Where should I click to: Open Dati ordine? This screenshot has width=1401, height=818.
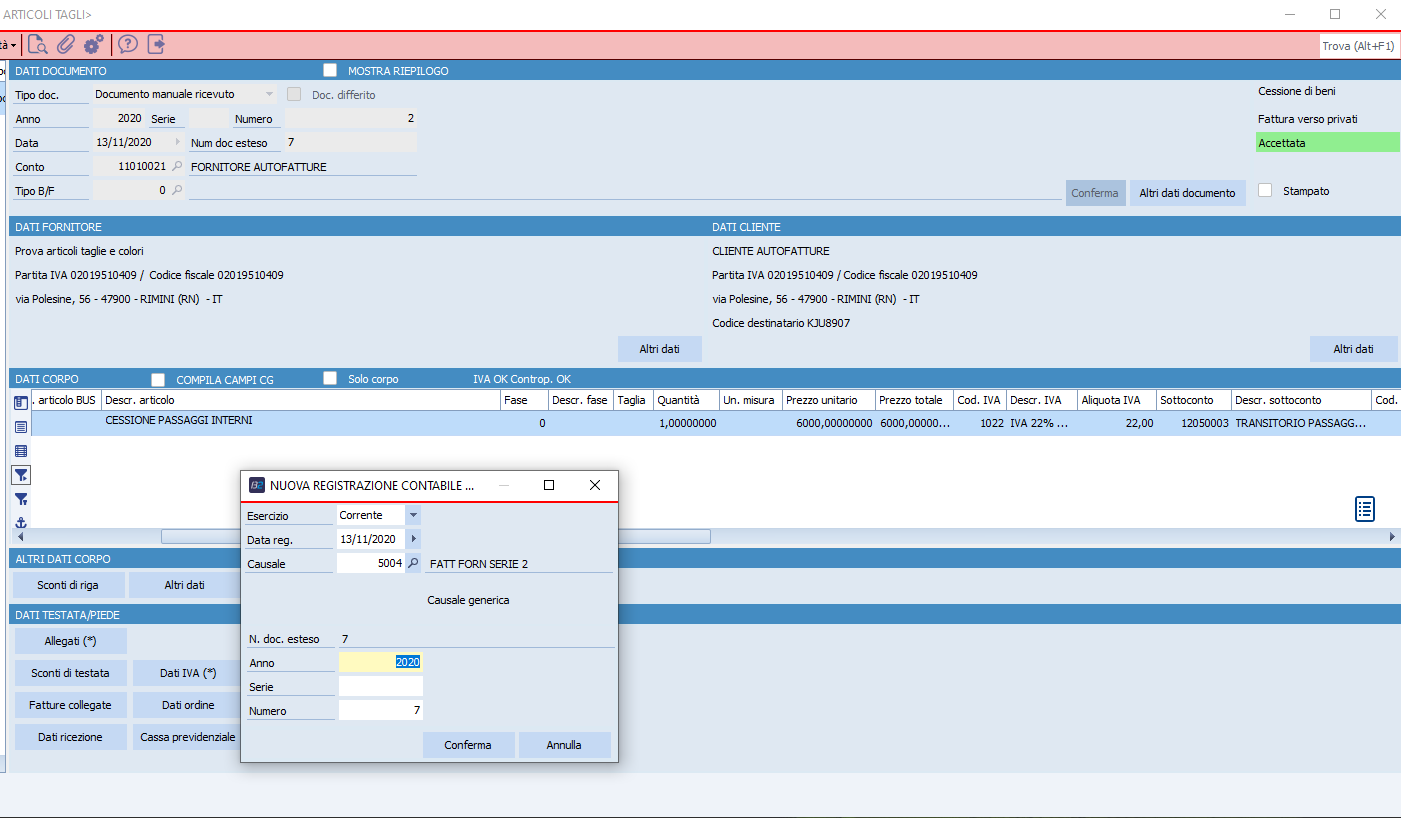(x=188, y=705)
